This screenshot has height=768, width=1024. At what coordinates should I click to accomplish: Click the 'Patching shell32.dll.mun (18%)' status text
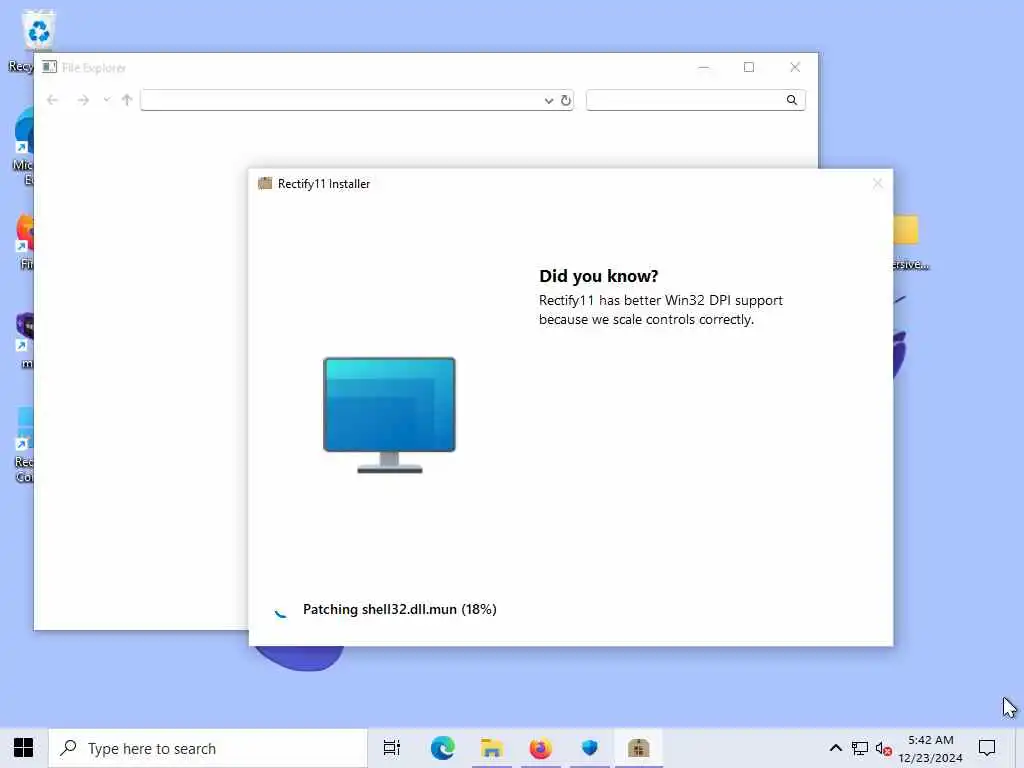[400, 609]
